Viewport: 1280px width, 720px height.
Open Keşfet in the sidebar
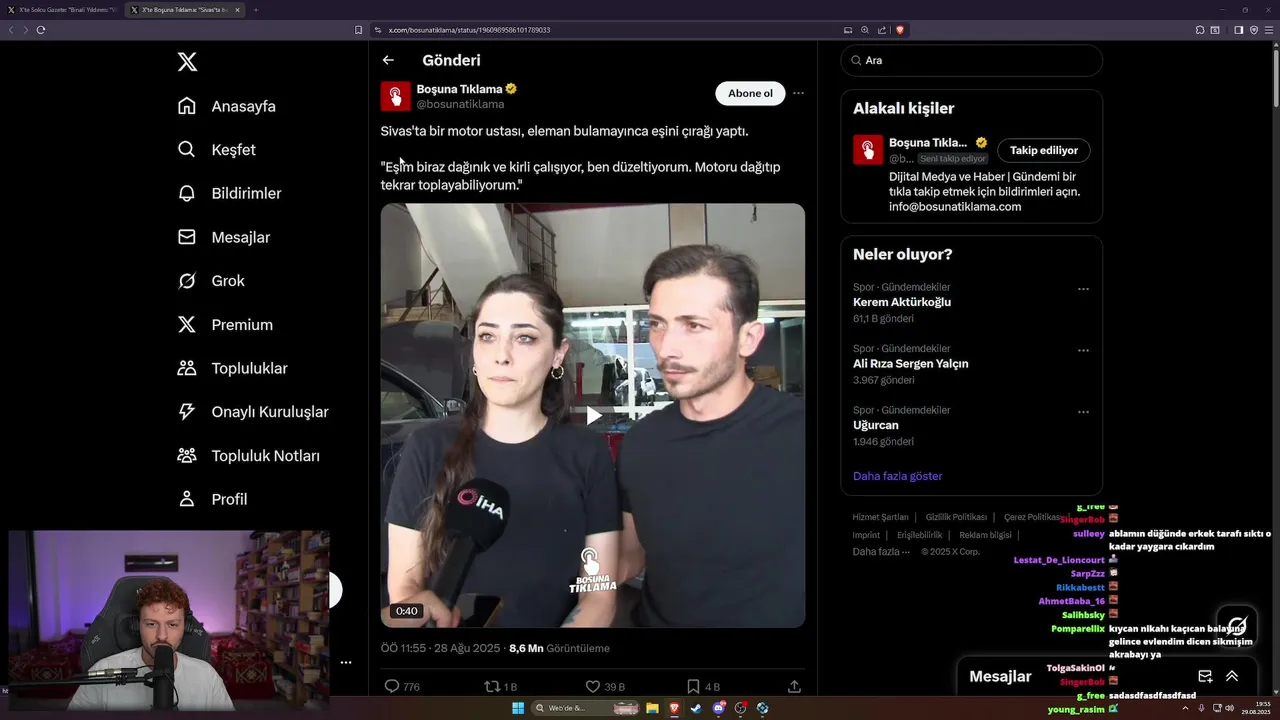pos(216,150)
